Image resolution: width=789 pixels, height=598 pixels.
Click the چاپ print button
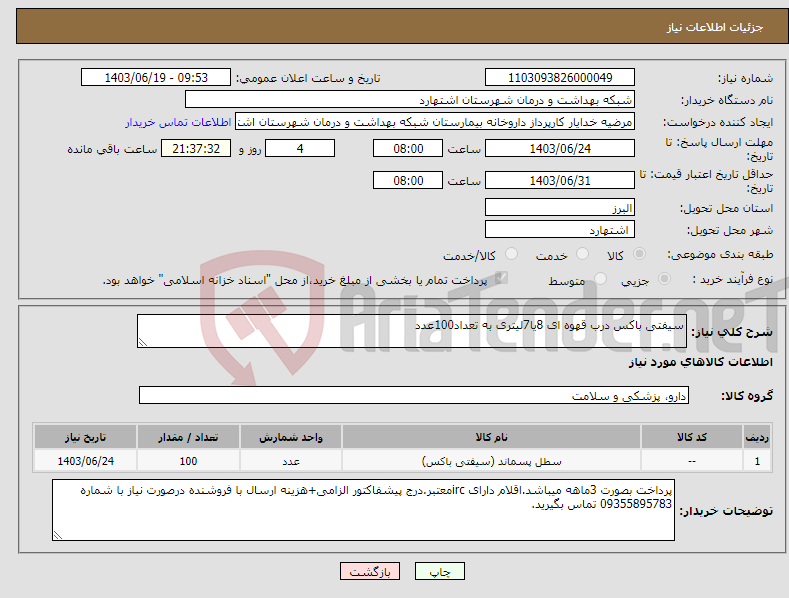[440, 571]
